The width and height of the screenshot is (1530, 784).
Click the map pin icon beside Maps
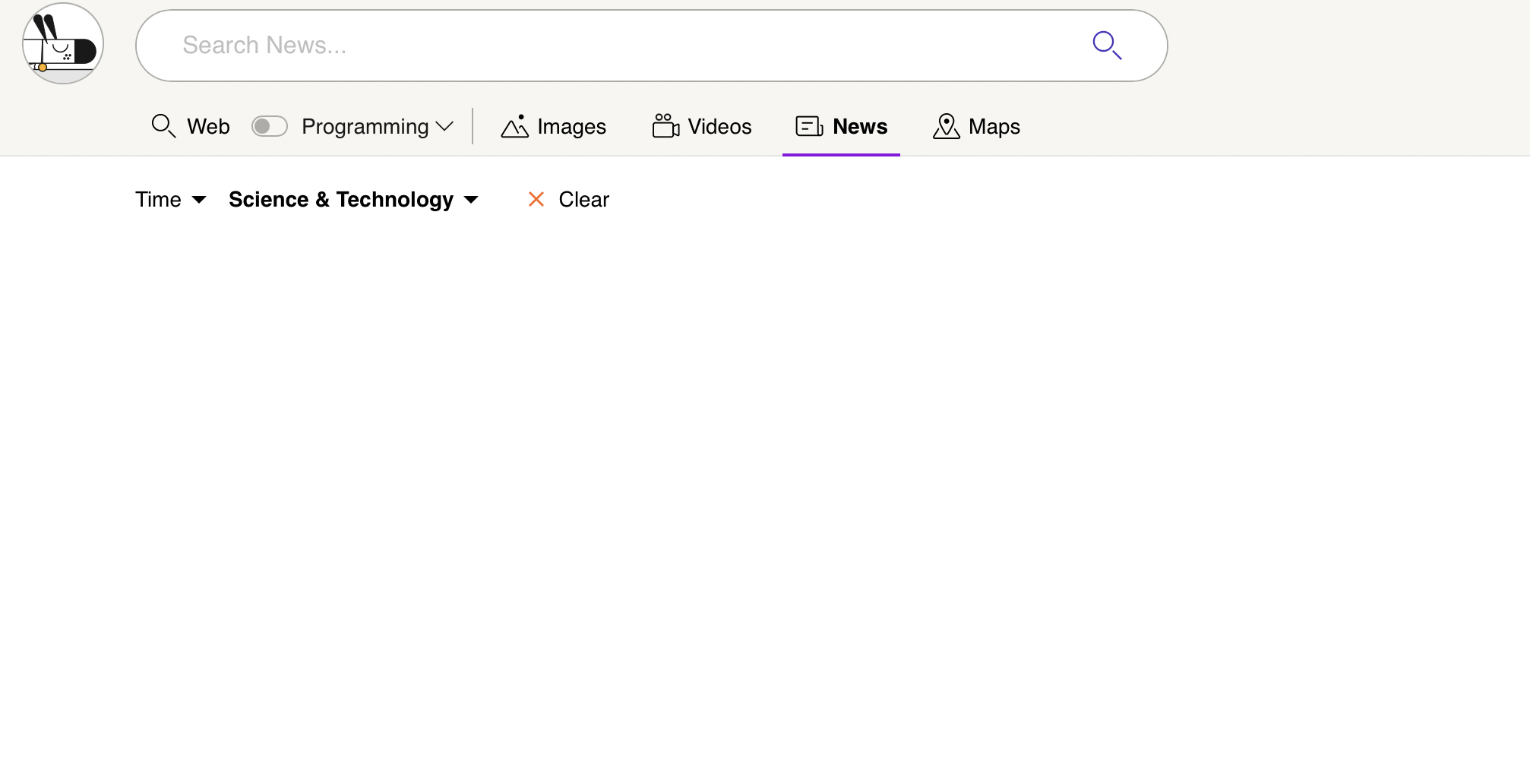tap(946, 126)
